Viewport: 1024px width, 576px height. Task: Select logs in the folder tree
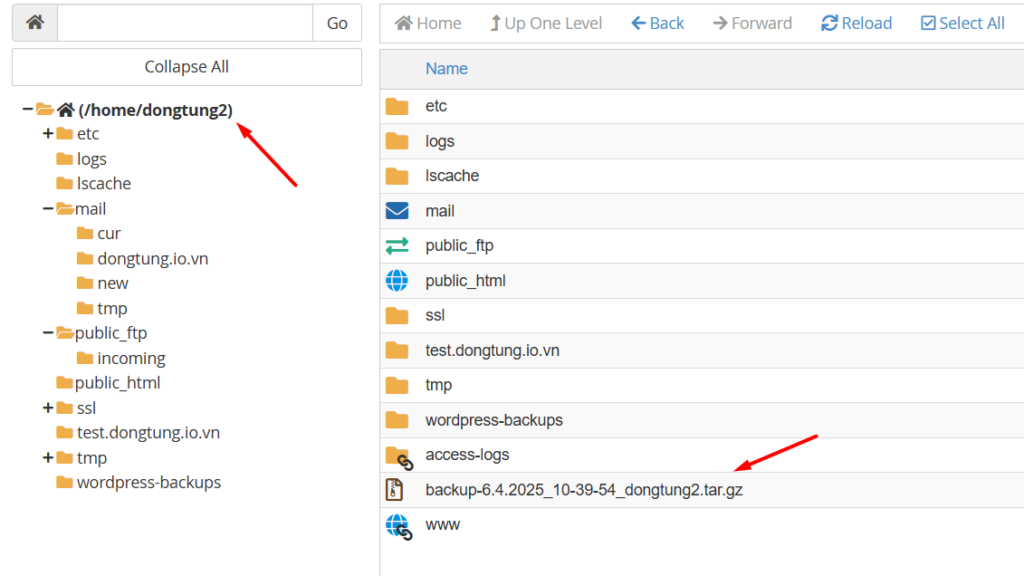(91, 159)
